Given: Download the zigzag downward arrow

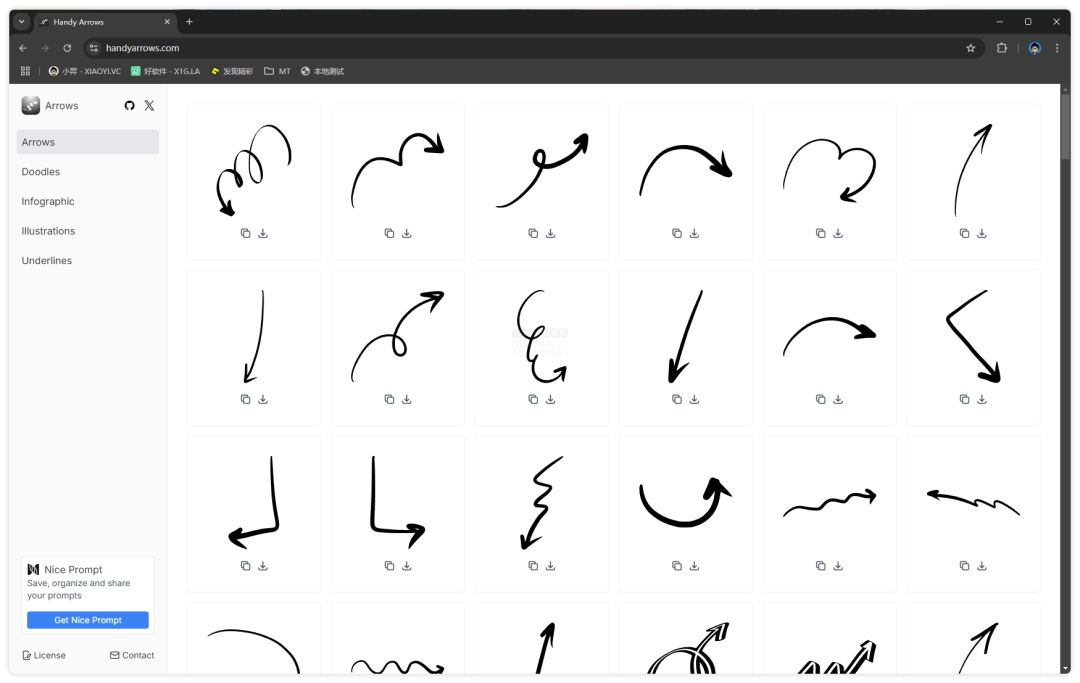Looking at the screenshot, I should point(551,566).
